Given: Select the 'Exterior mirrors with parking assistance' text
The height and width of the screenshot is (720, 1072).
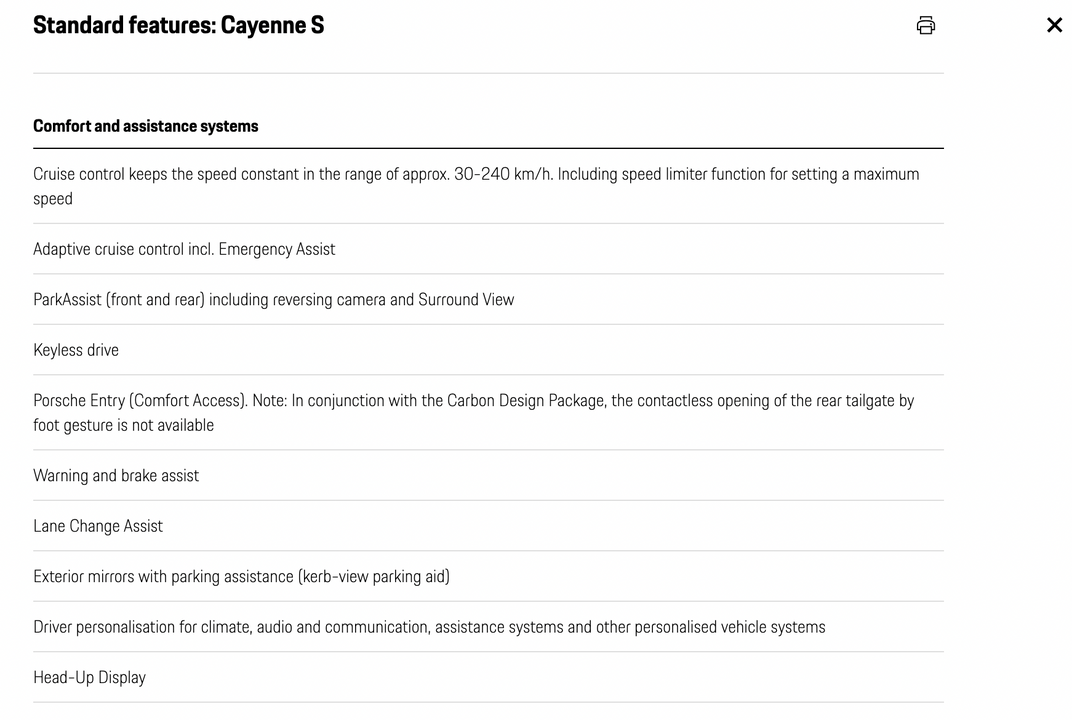Looking at the screenshot, I should (x=163, y=576).
